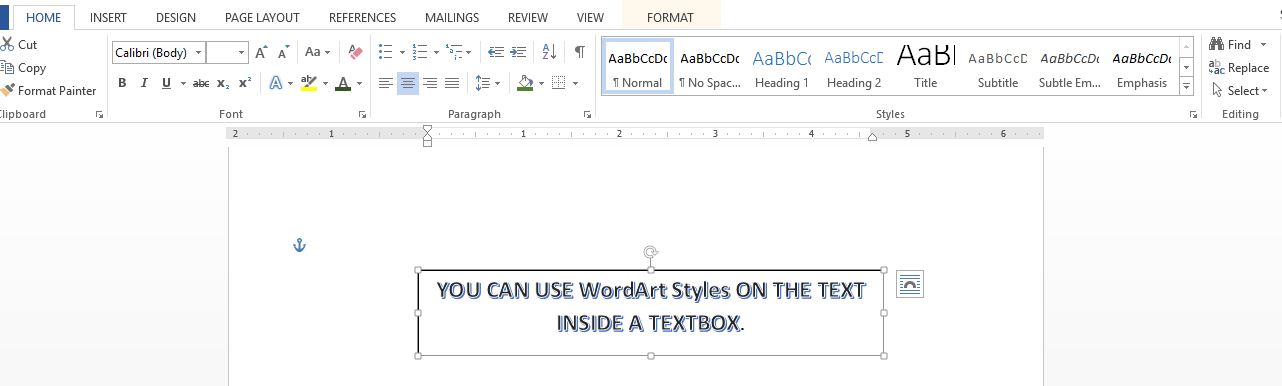Screen dimensions: 1282x386
Task: Toggle italic formatting
Action: tap(144, 83)
